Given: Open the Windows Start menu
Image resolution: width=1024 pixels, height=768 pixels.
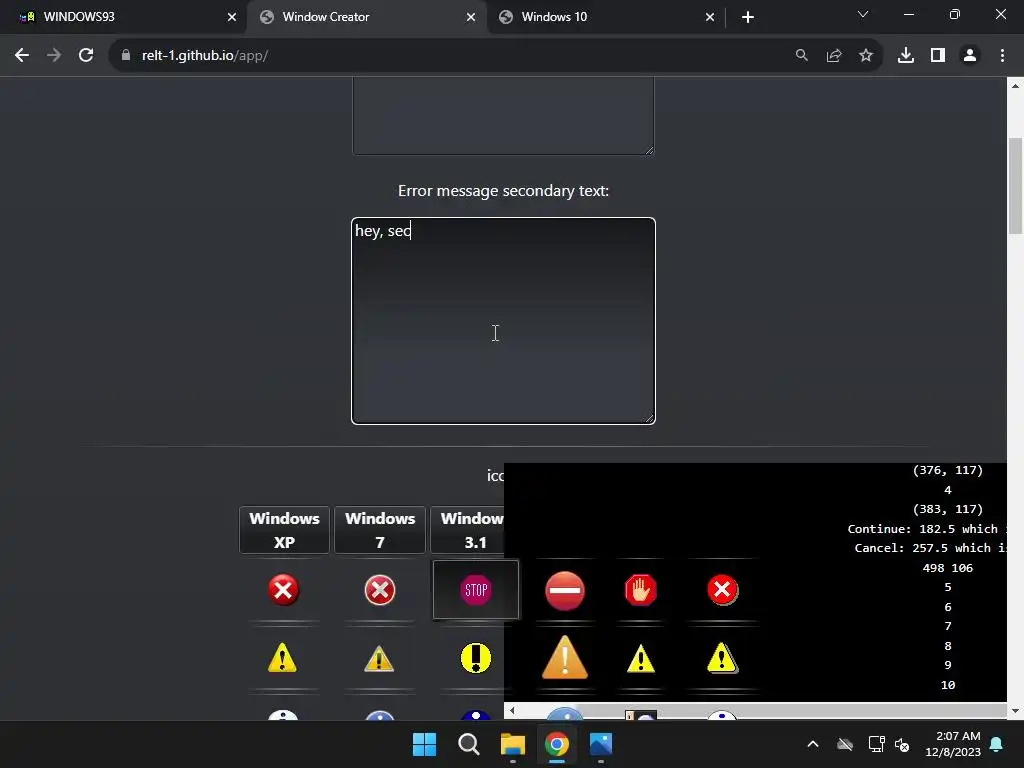Looking at the screenshot, I should pos(424,744).
